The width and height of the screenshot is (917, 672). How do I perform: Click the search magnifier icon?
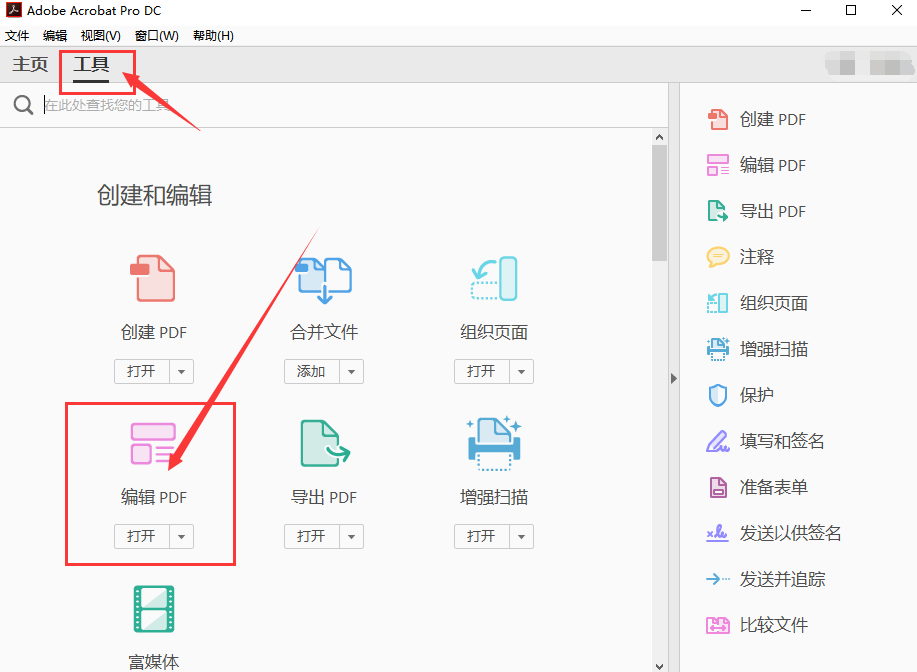[x=23, y=105]
